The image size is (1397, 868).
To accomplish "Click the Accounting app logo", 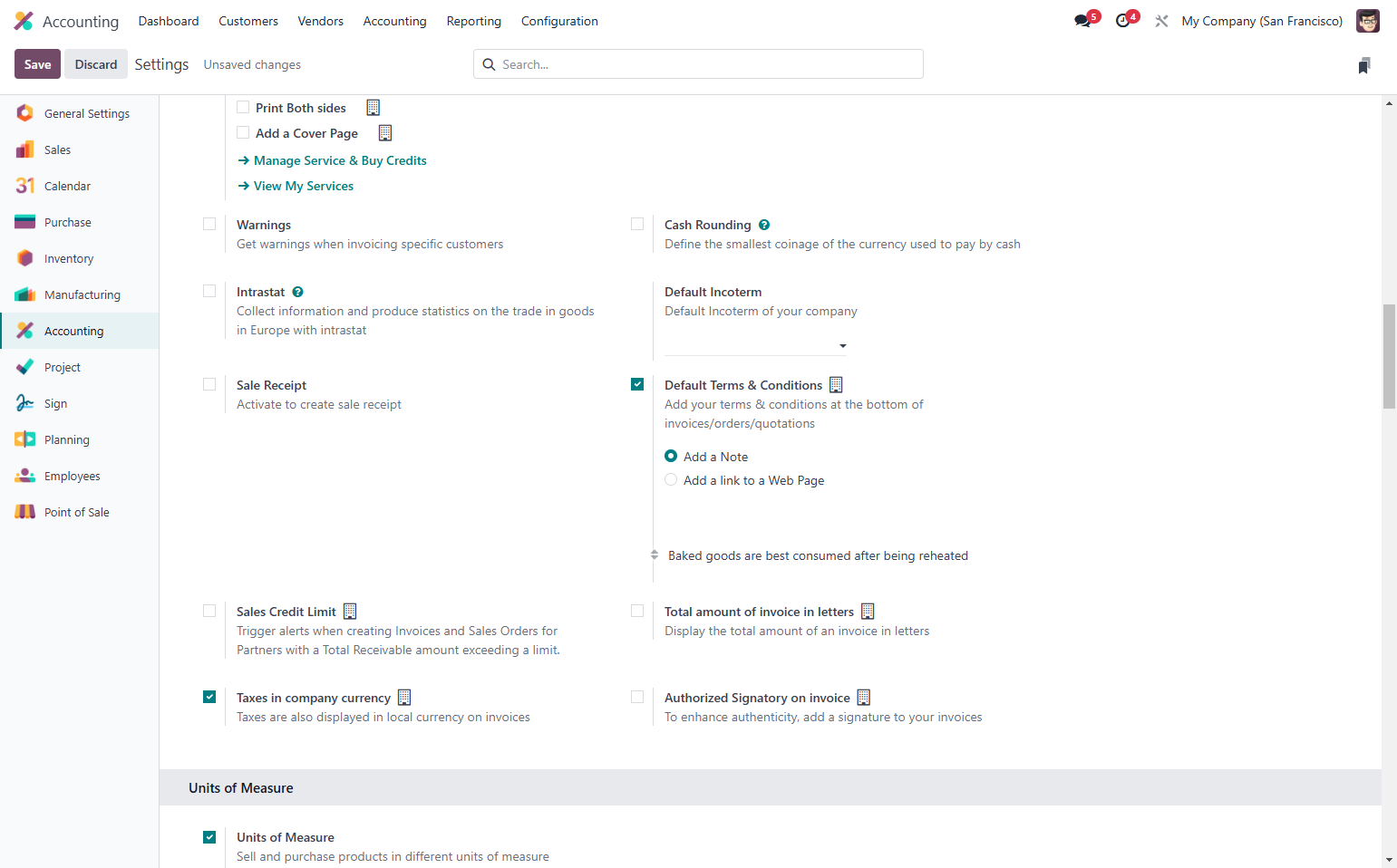I will coord(24,21).
